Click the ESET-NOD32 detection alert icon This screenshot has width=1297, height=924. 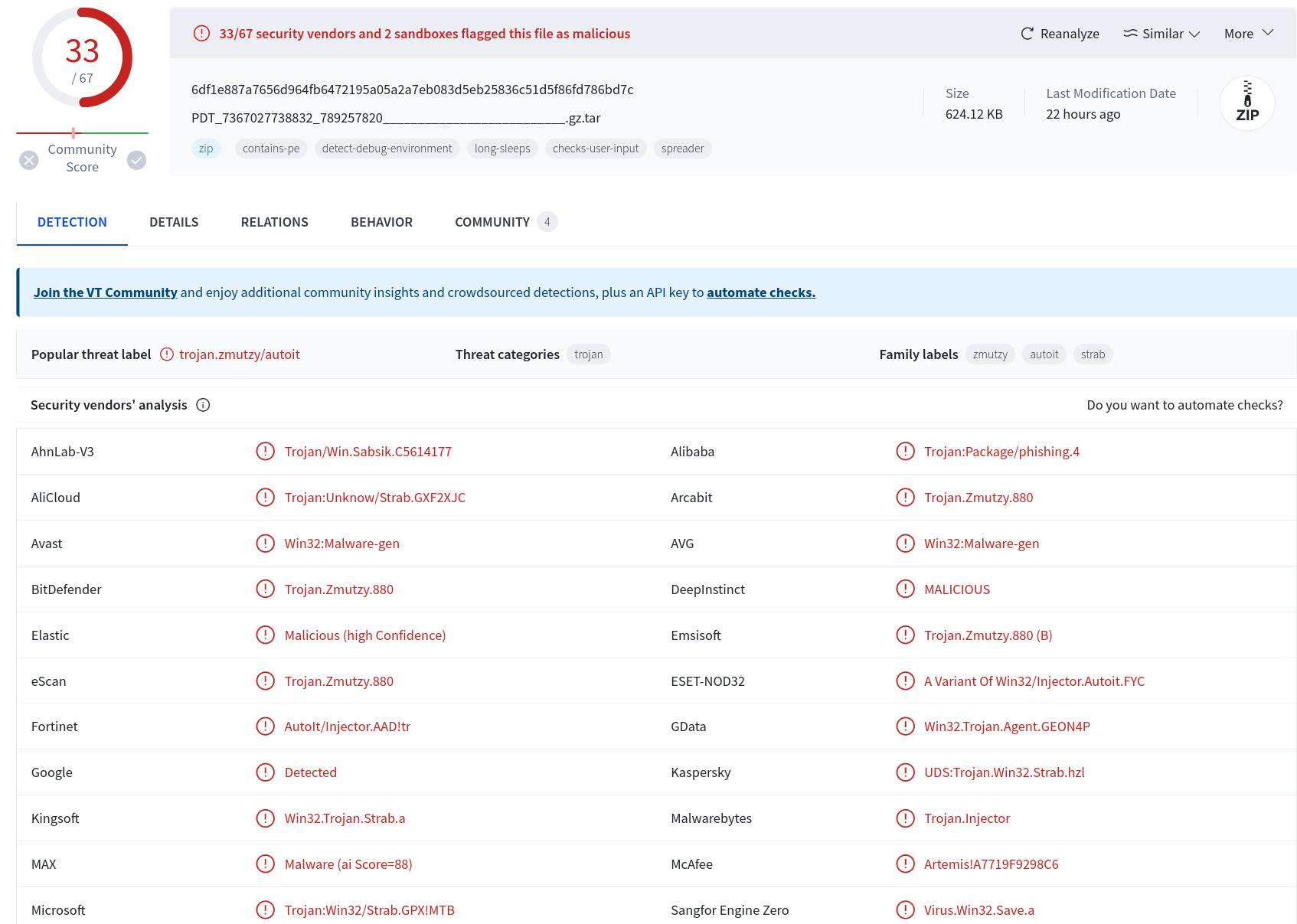coord(905,681)
